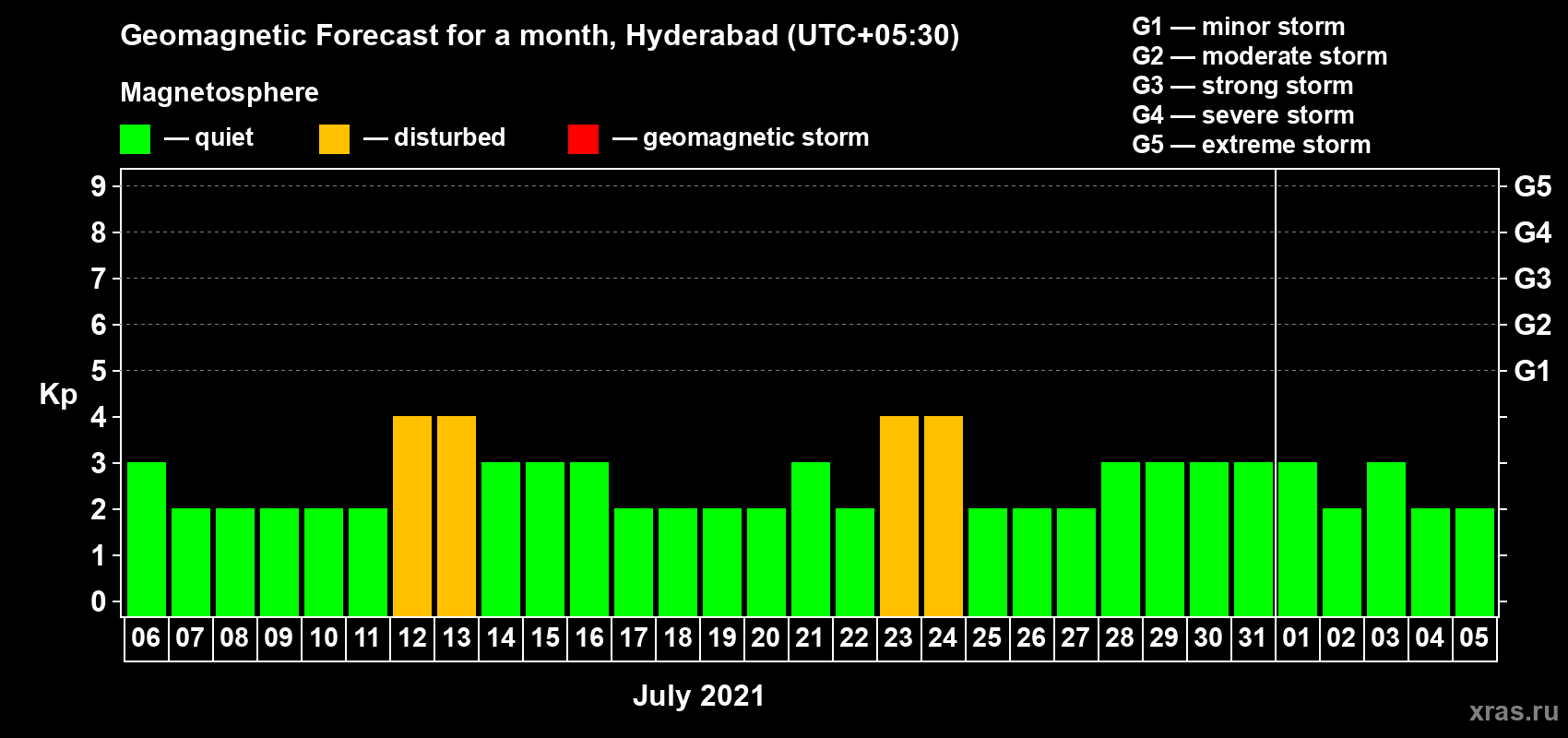Select the orange bar for July 12

(x=412, y=516)
